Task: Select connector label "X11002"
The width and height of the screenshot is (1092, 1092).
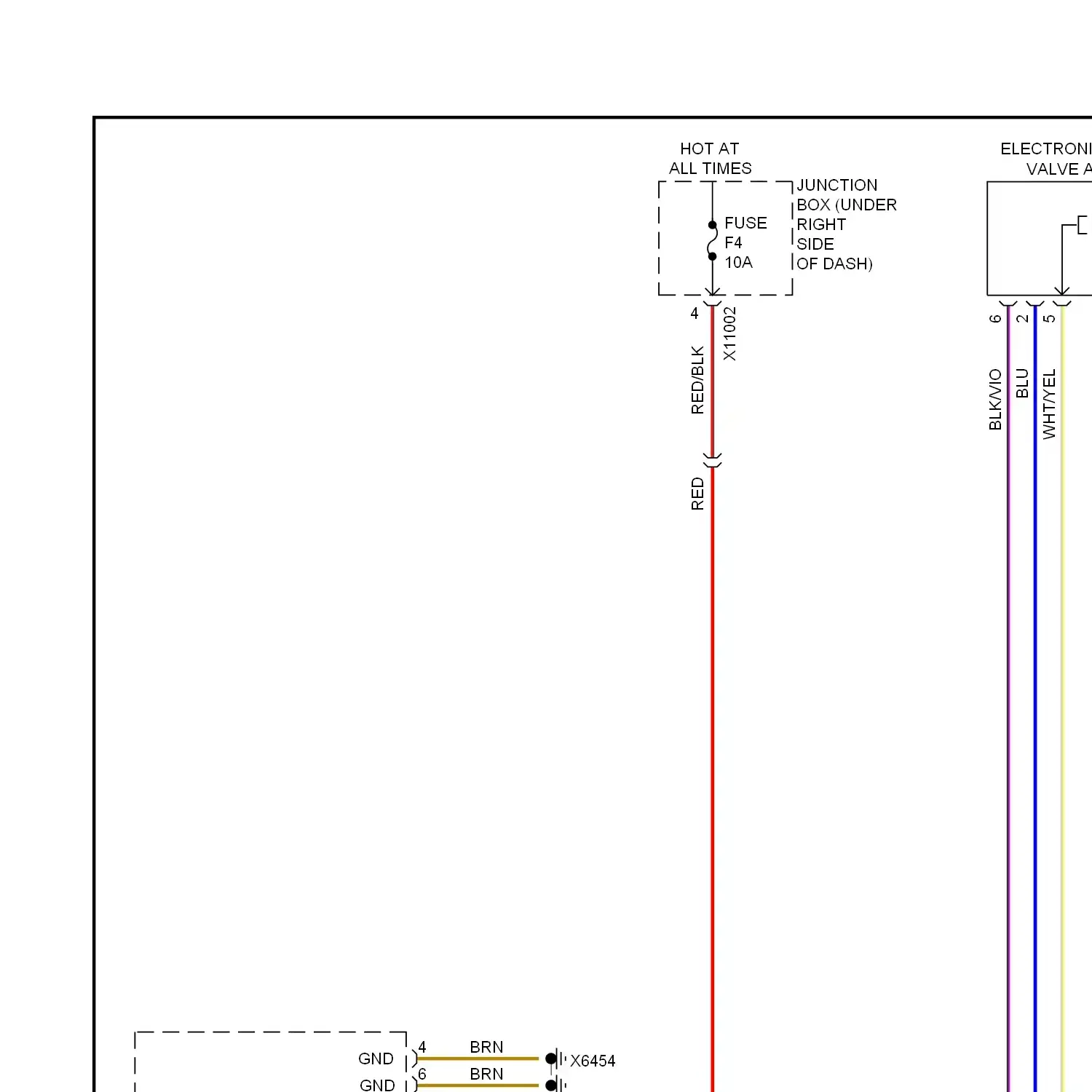Action: click(x=729, y=333)
